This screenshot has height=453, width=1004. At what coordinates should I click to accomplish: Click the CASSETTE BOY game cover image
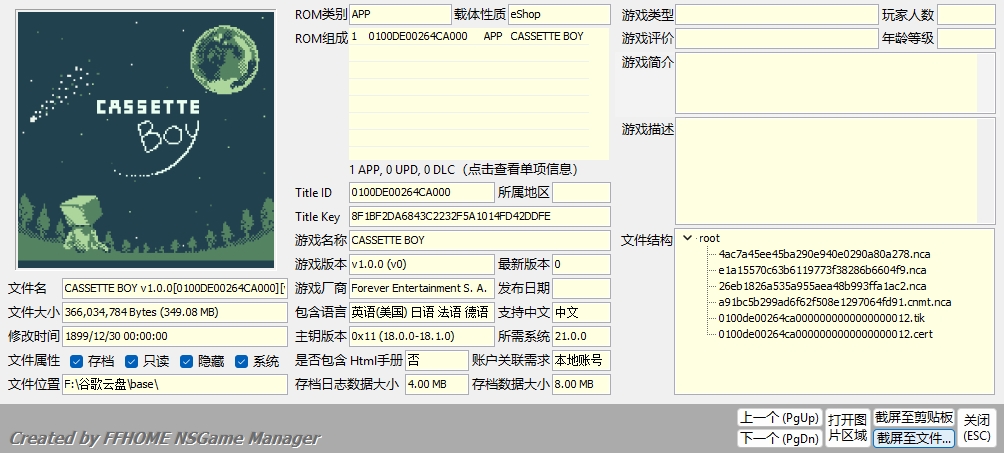(x=146, y=140)
